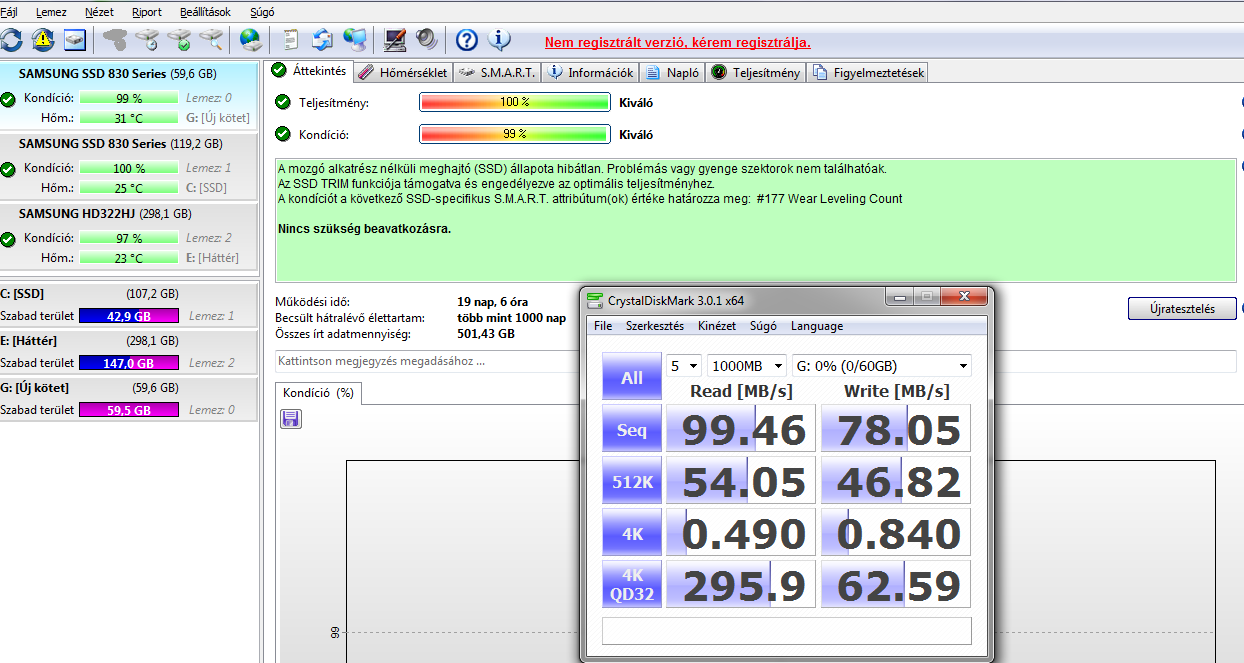Open File menu in CrystalDiskMark
The width and height of the screenshot is (1244, 663).
click(x=603, y=326)
